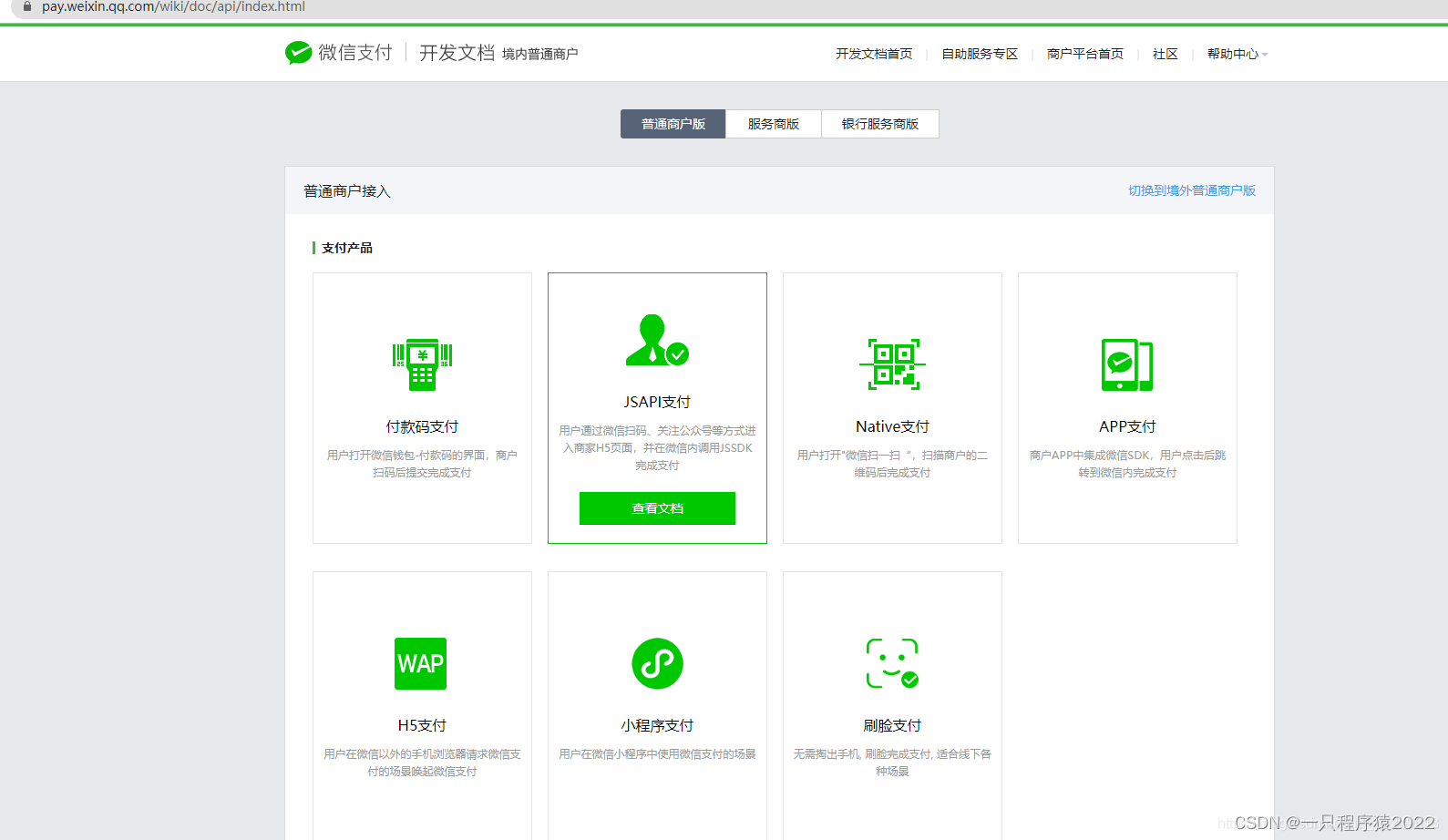Click the 支付产品 subsection heading
1448x840 pixels.
point(347,248)
